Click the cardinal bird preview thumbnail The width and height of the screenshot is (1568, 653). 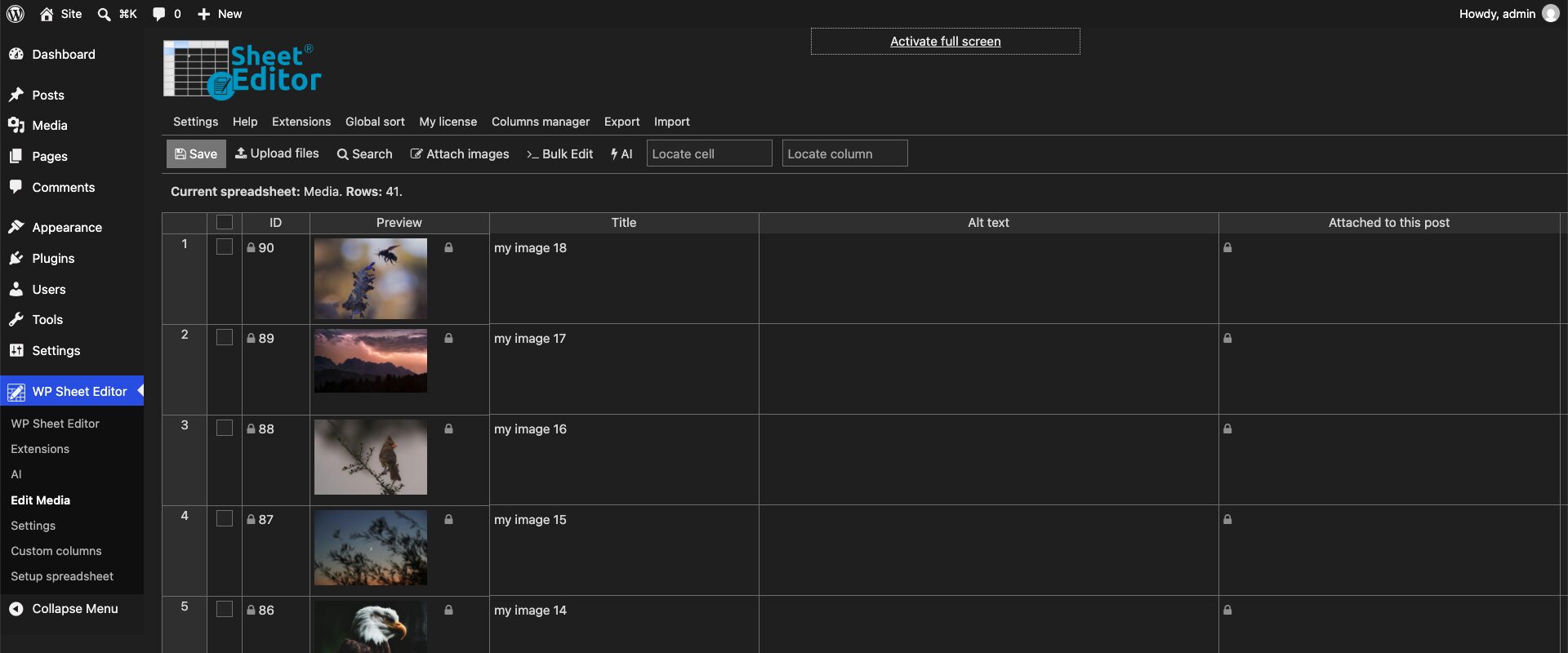(x=371, y=457)
